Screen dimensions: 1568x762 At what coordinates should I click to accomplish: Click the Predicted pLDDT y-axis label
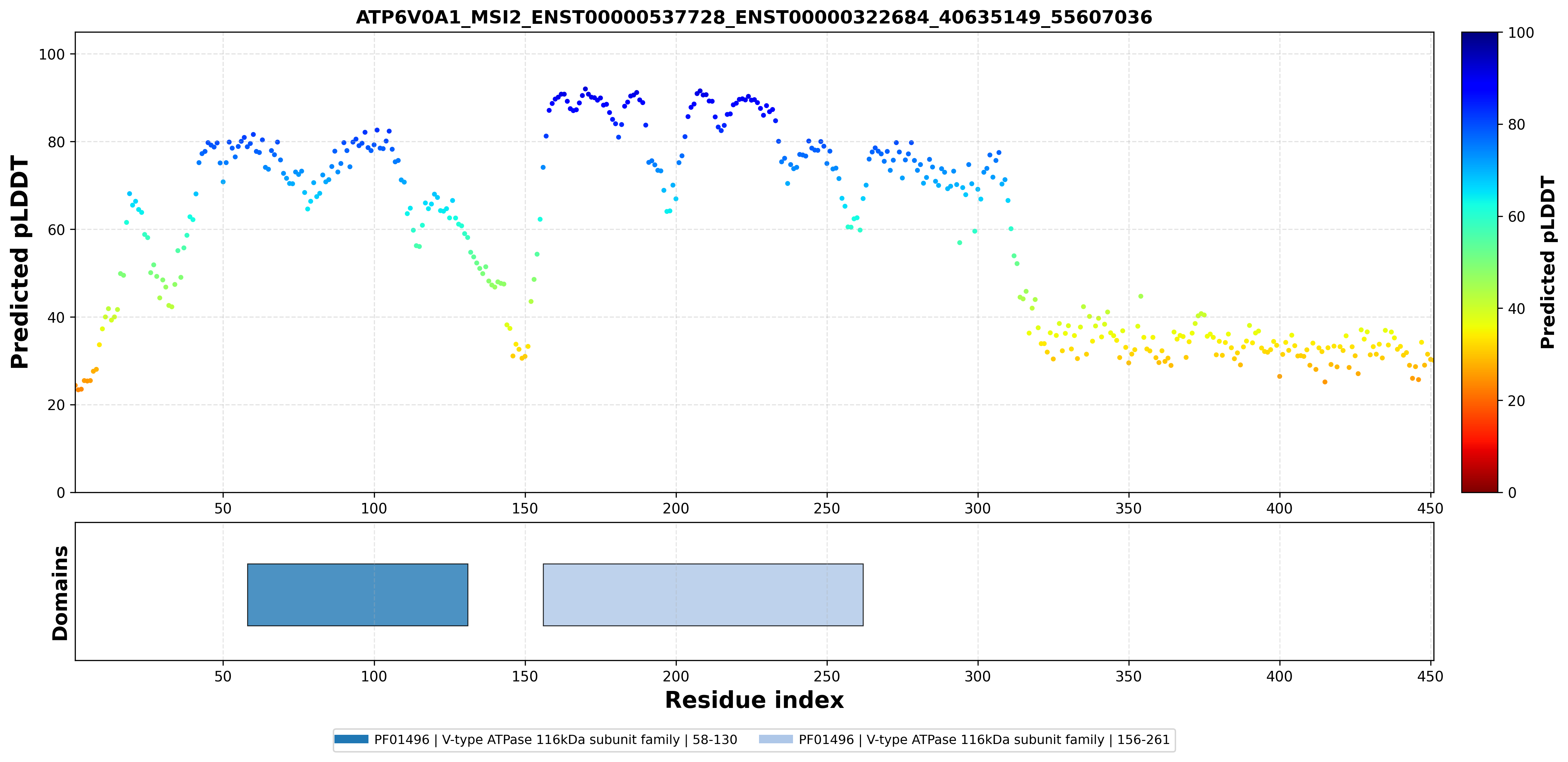click(x=19, y=262)
